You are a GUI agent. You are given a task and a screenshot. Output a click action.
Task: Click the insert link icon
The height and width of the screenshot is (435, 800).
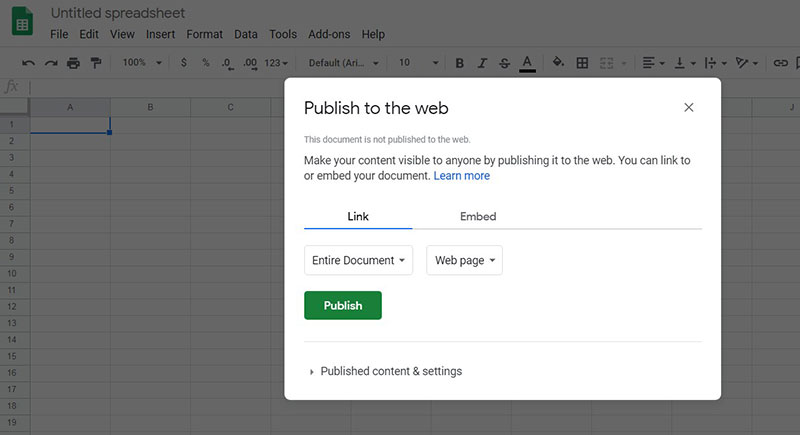[x=780, y=63]
